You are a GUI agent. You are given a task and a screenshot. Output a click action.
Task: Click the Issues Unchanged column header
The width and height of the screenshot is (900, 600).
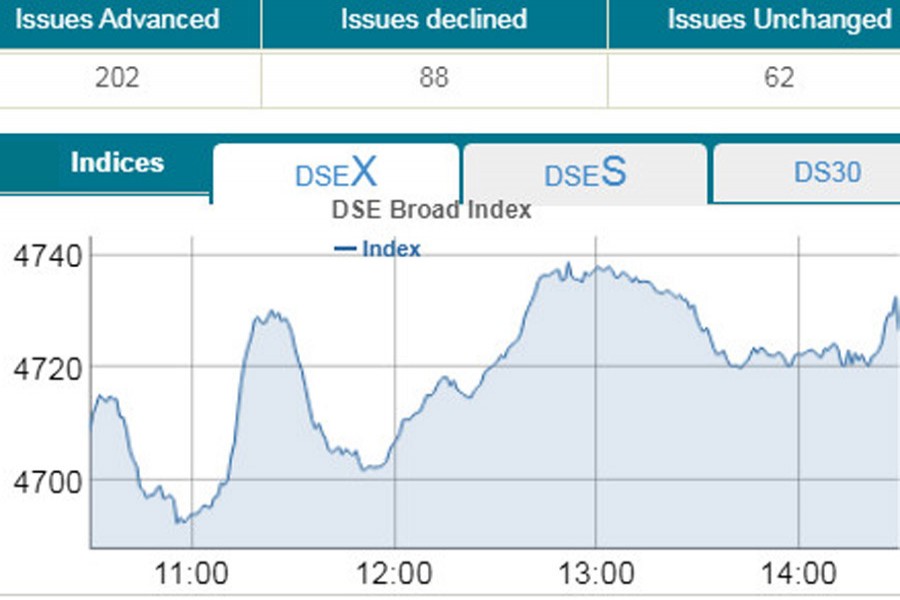[779, 19]
